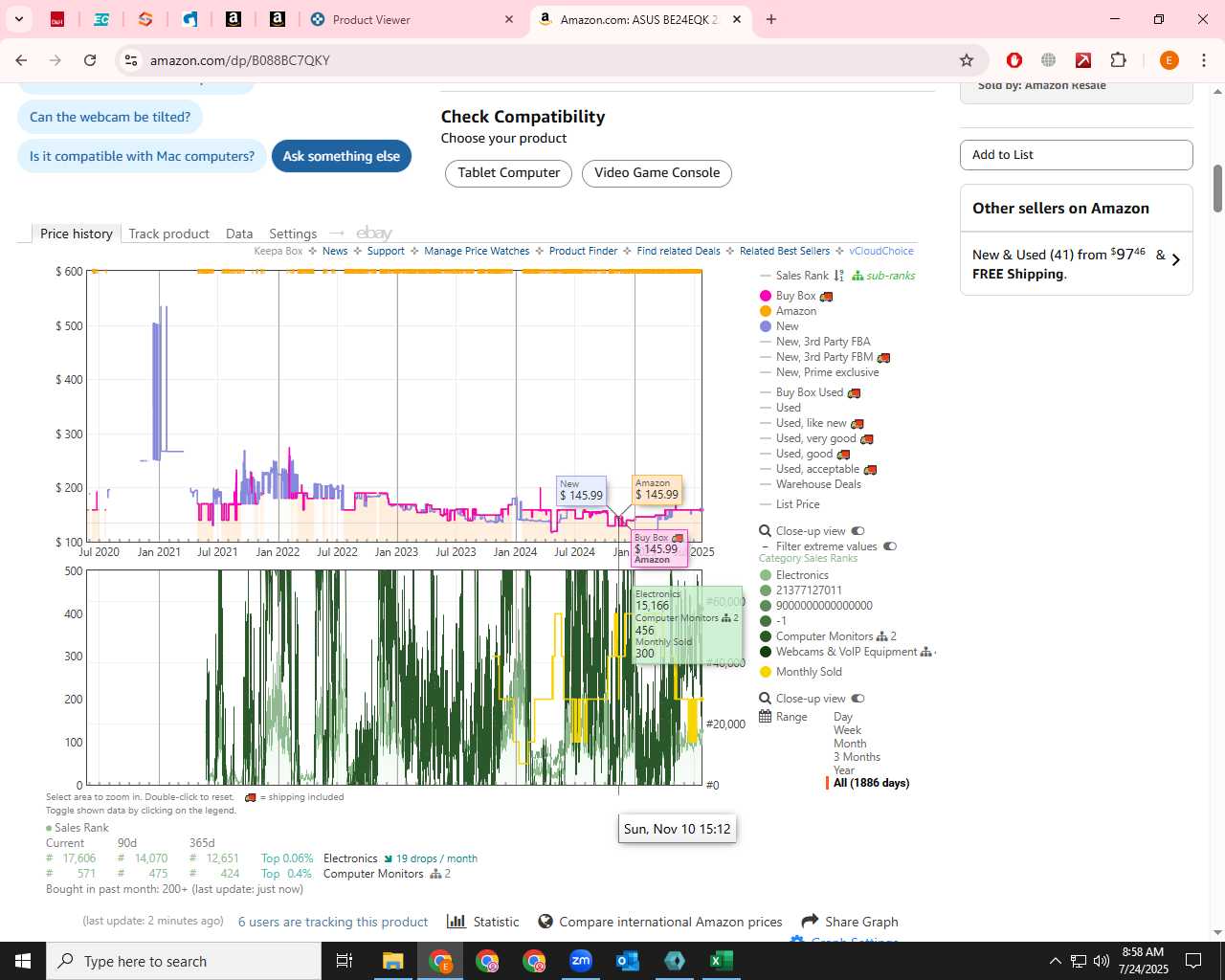This screenshot has width=1225, height=980.
Task: Toggle sales rank Close-up view switch
Action: 858,699
